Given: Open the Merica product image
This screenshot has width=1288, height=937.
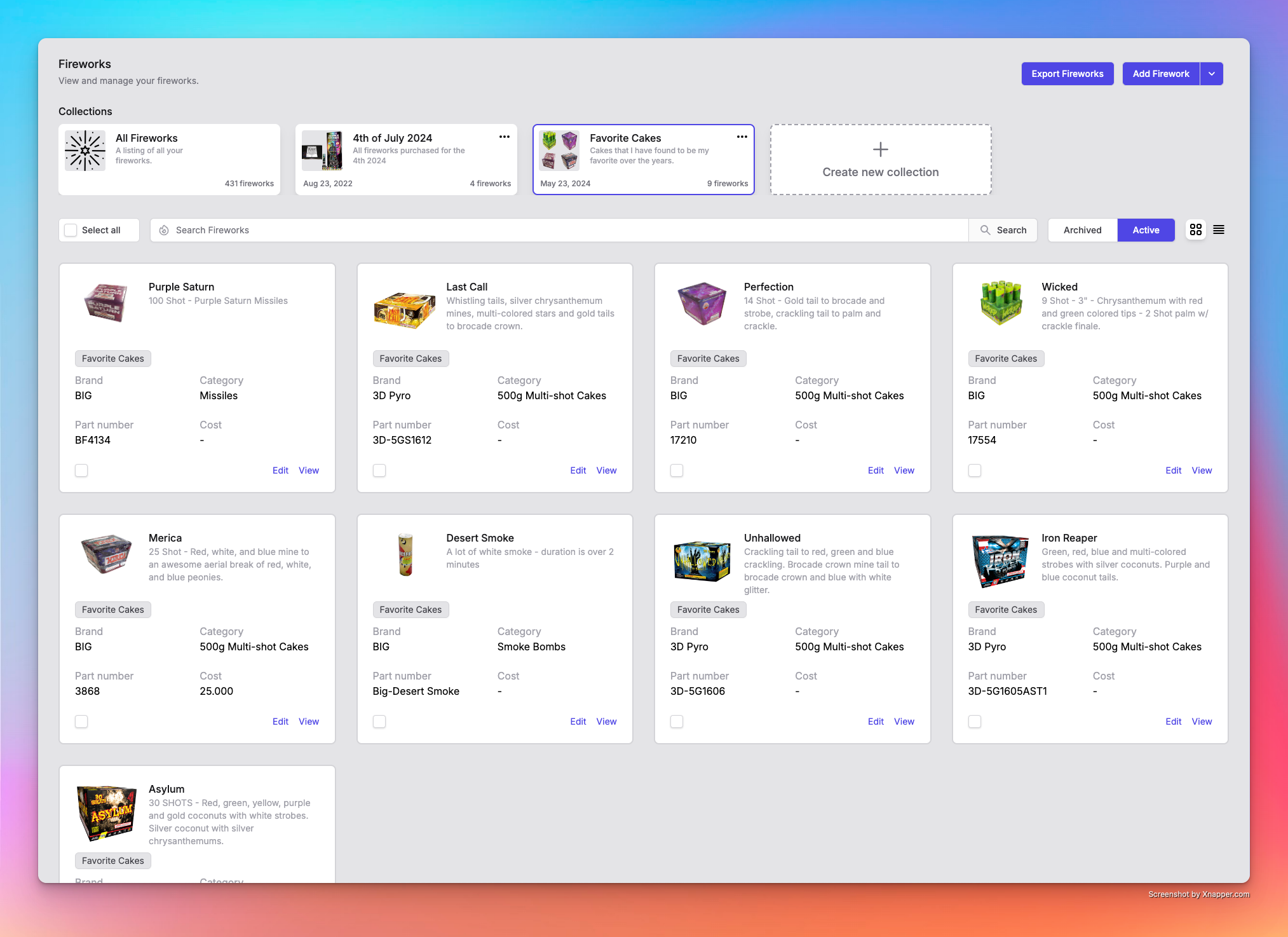Looking at the screenshot, I should 106,554.
